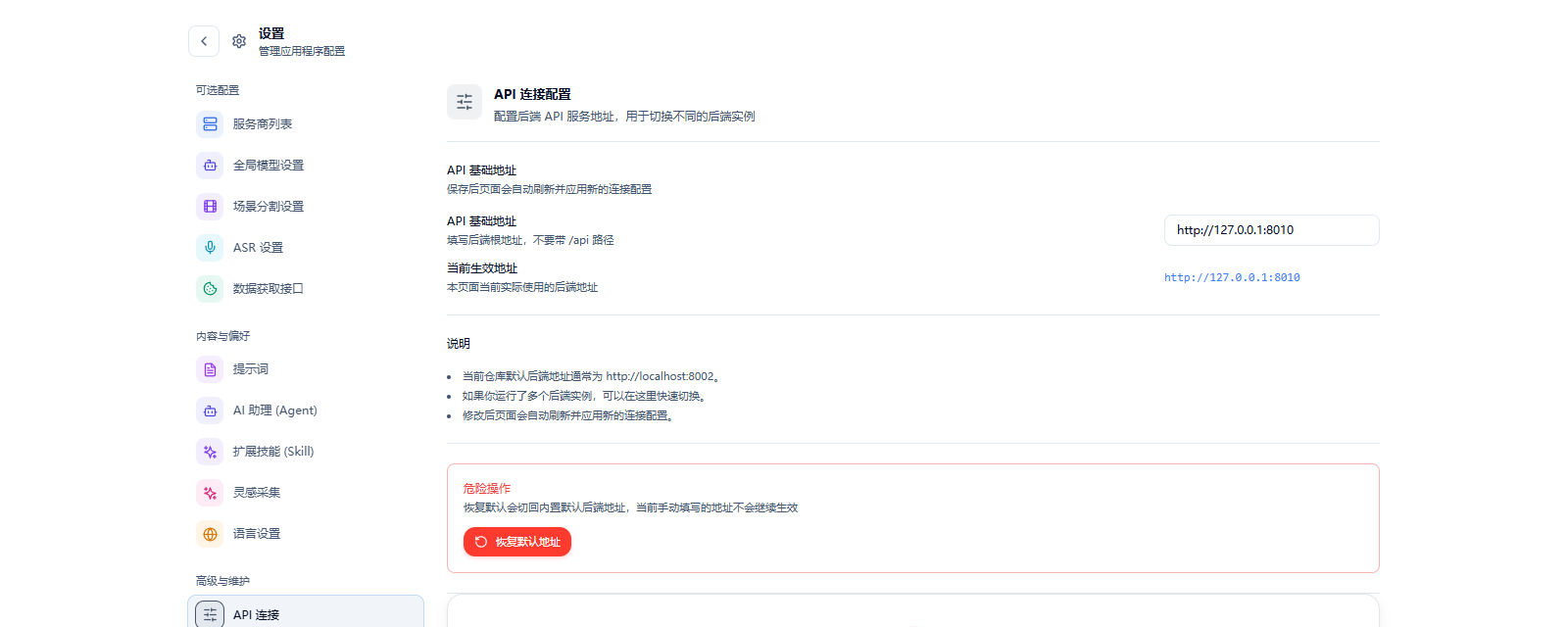This screenshot has width=1568, height=627.
Task: Click the 高级与维护 section label
Action: (x=223, y=581)
